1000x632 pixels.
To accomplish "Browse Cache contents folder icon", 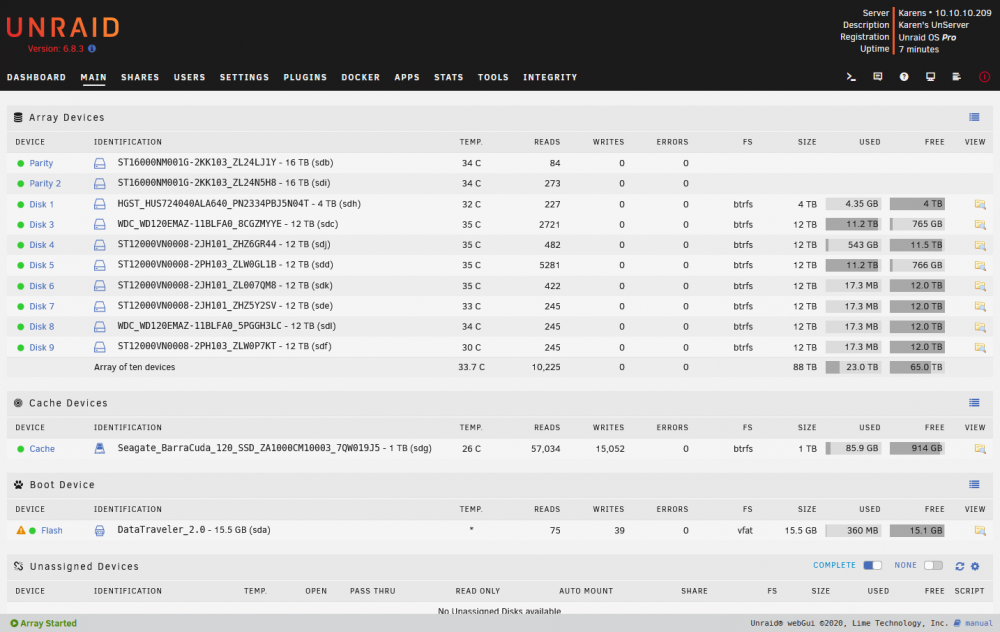I will pos(980,449).
